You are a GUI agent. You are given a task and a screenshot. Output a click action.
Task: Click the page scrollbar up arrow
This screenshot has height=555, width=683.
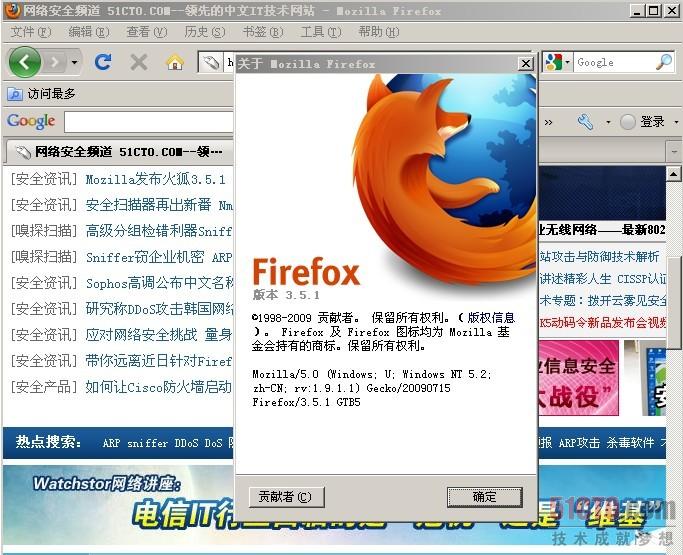point(673,174)
